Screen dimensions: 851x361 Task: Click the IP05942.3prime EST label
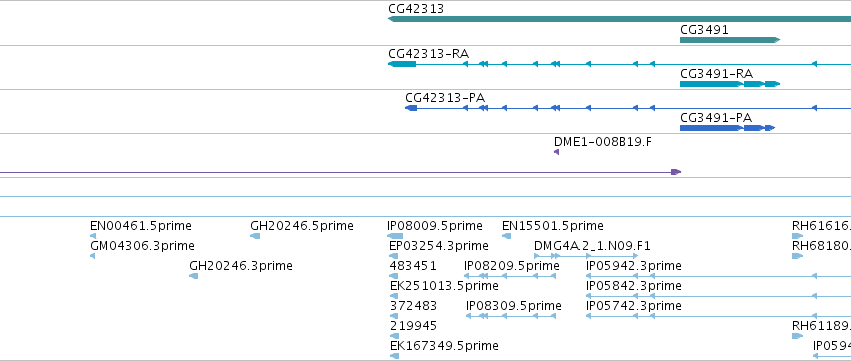click(x=634, y=266)
